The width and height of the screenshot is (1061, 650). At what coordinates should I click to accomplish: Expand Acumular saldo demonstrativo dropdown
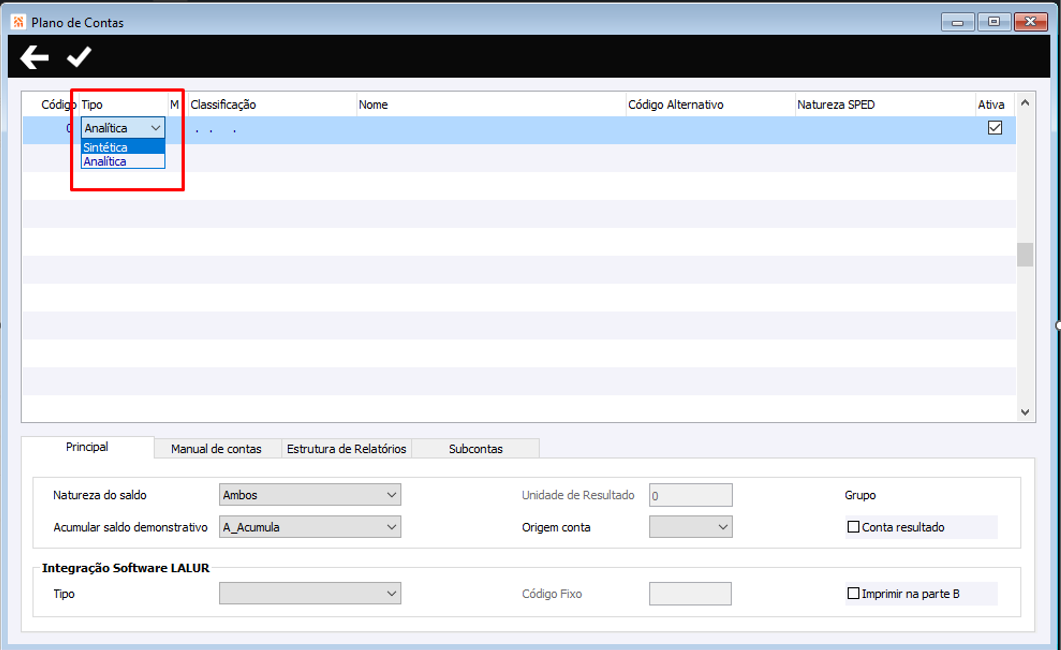click(310, 527)
